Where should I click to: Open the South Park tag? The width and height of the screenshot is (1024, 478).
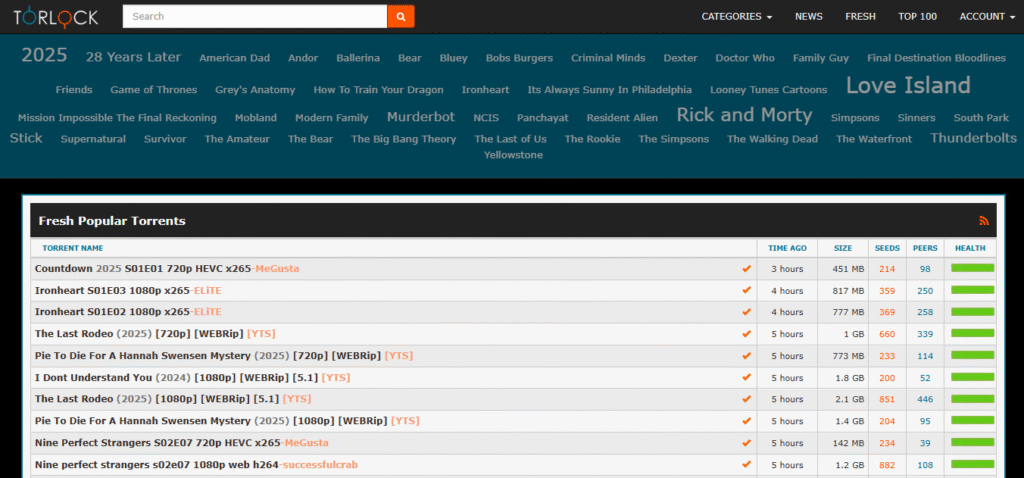981,118
